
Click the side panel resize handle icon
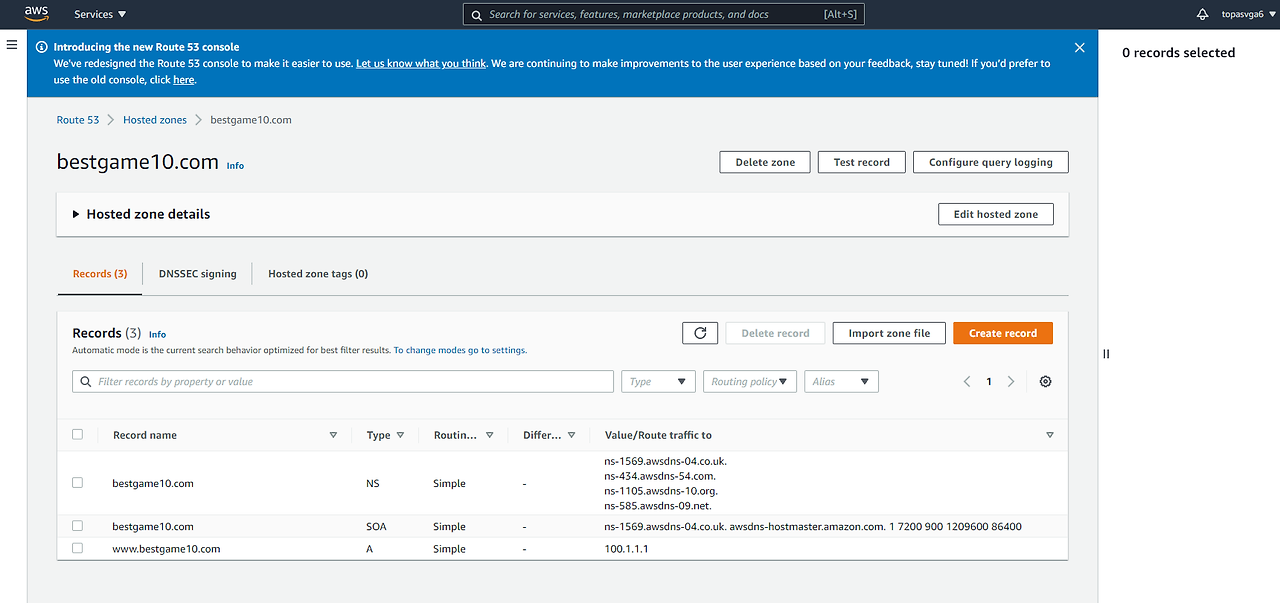click(x=1106, y=353)
